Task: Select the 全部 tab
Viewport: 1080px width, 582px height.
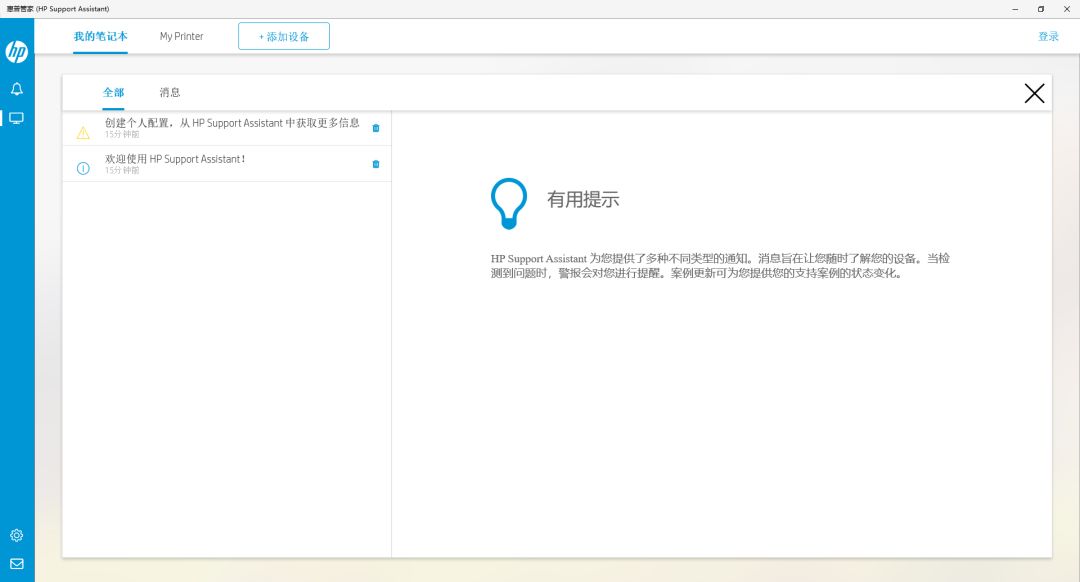Action: (x=114, y=92)
